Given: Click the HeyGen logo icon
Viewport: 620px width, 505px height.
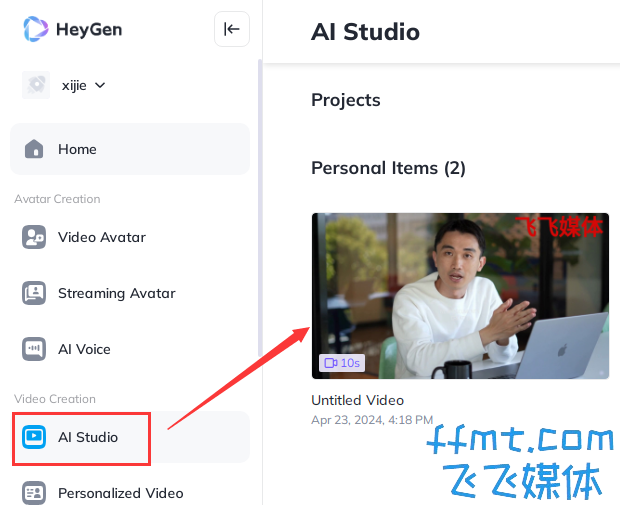Looking at the screenshot, I should 36,29.
